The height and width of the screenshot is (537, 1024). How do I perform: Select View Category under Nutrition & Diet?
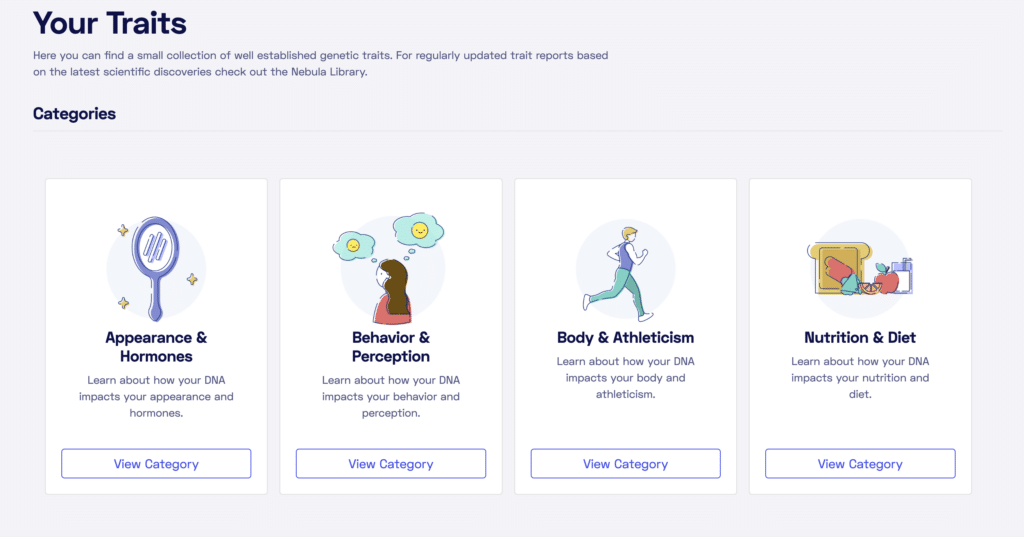[x=860, y=464]
